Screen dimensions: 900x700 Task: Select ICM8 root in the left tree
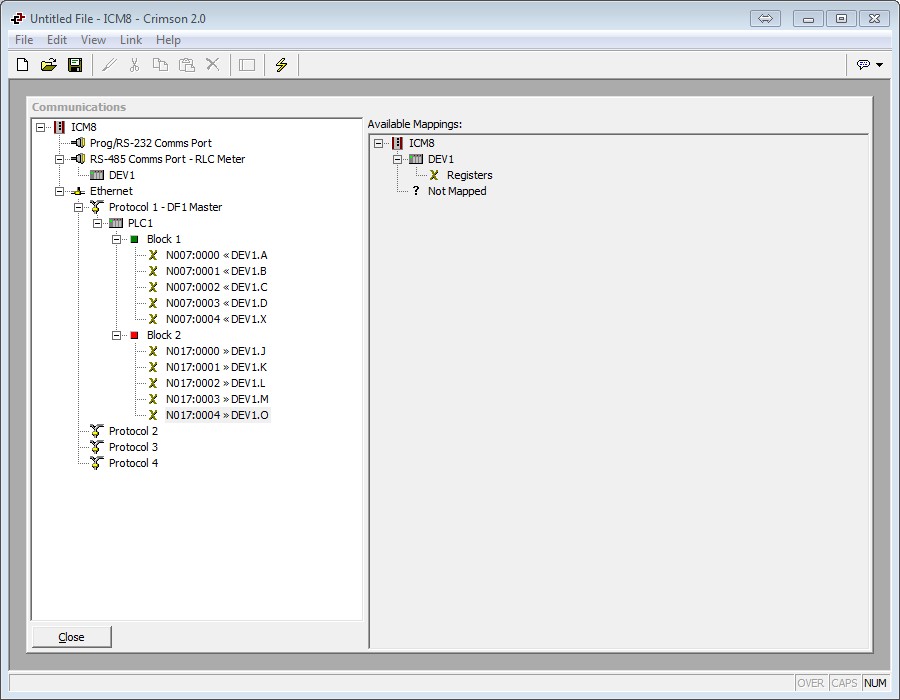[x=83, y=127]
